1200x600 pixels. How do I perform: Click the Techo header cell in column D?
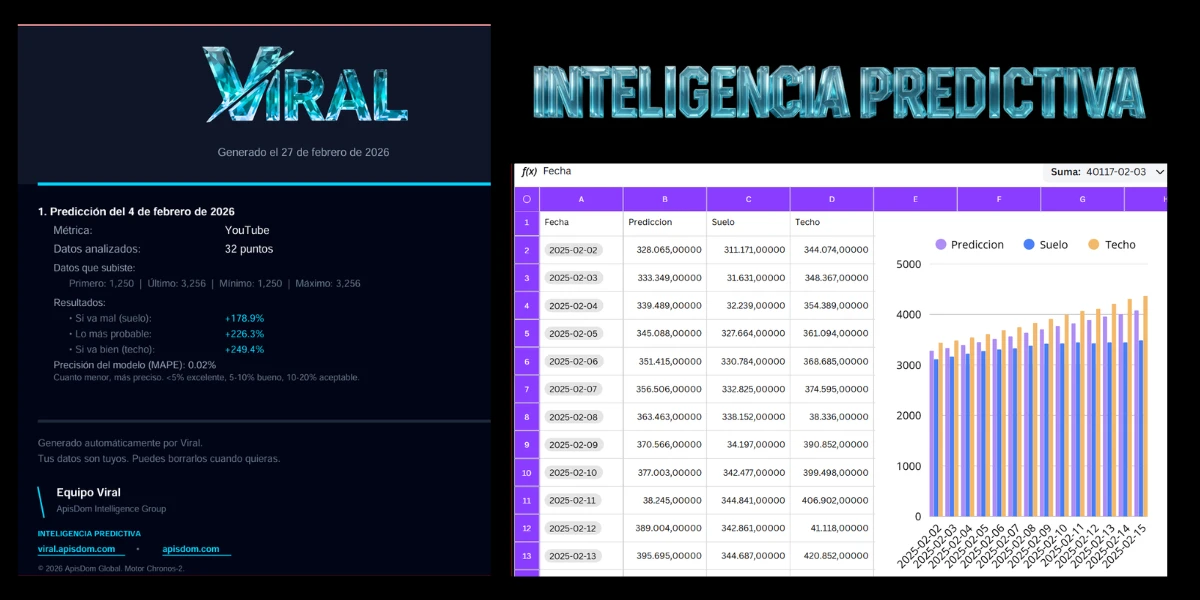[x=831, y=222]
